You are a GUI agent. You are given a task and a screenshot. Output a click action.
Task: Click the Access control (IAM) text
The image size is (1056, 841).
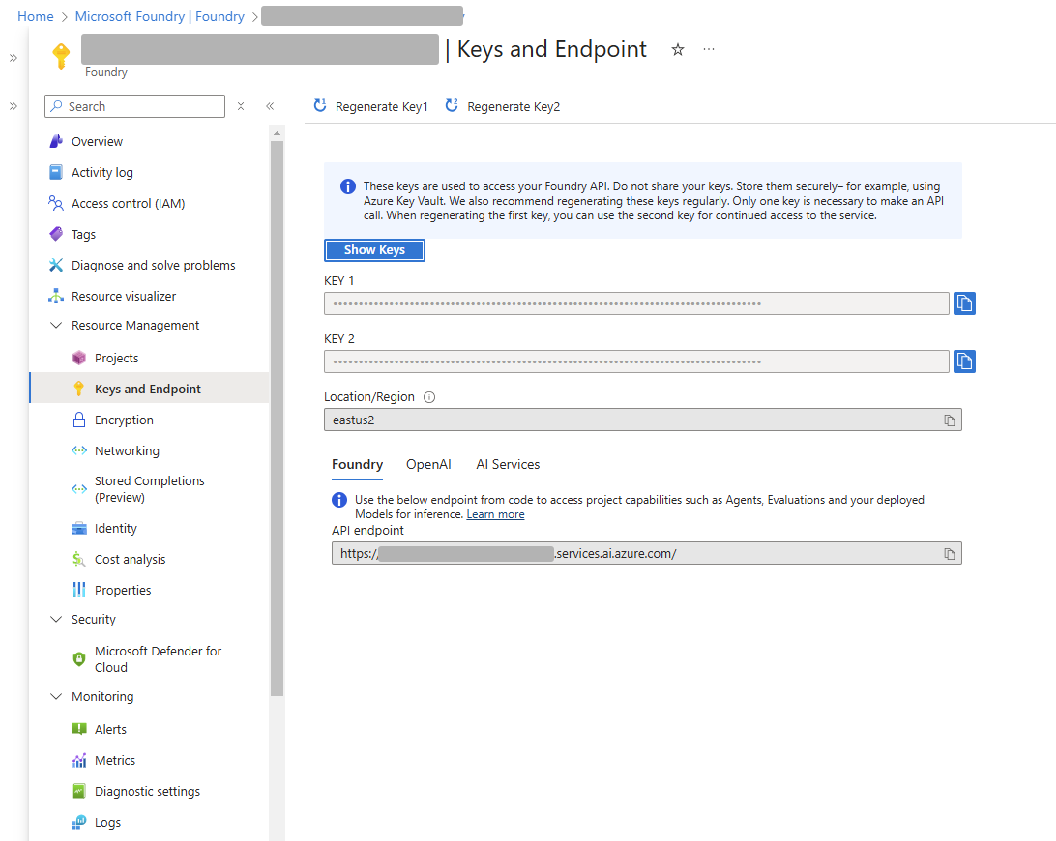pyautogui.click(x=128, y=203)
